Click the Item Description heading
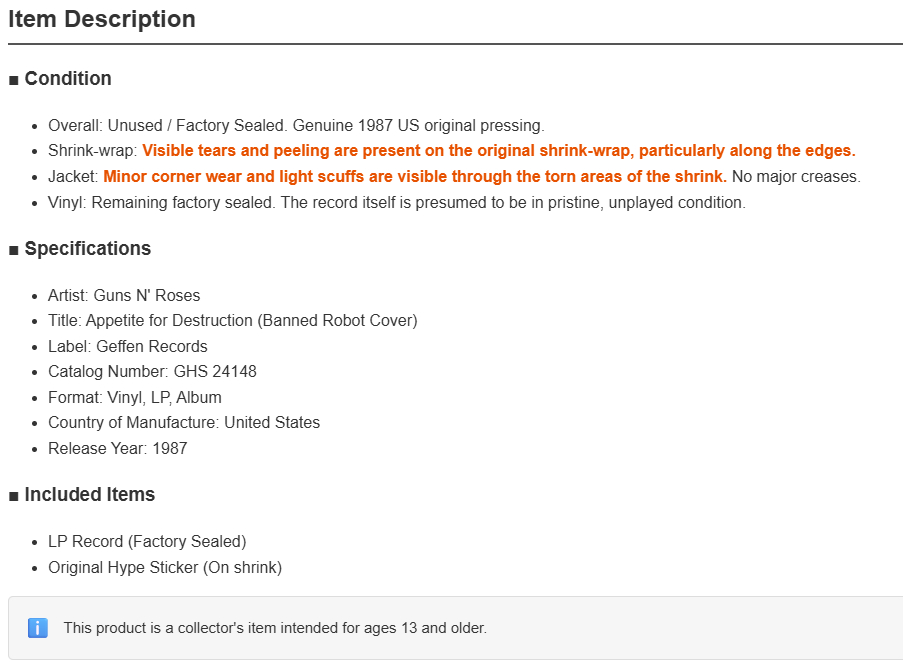 [102, 19]
